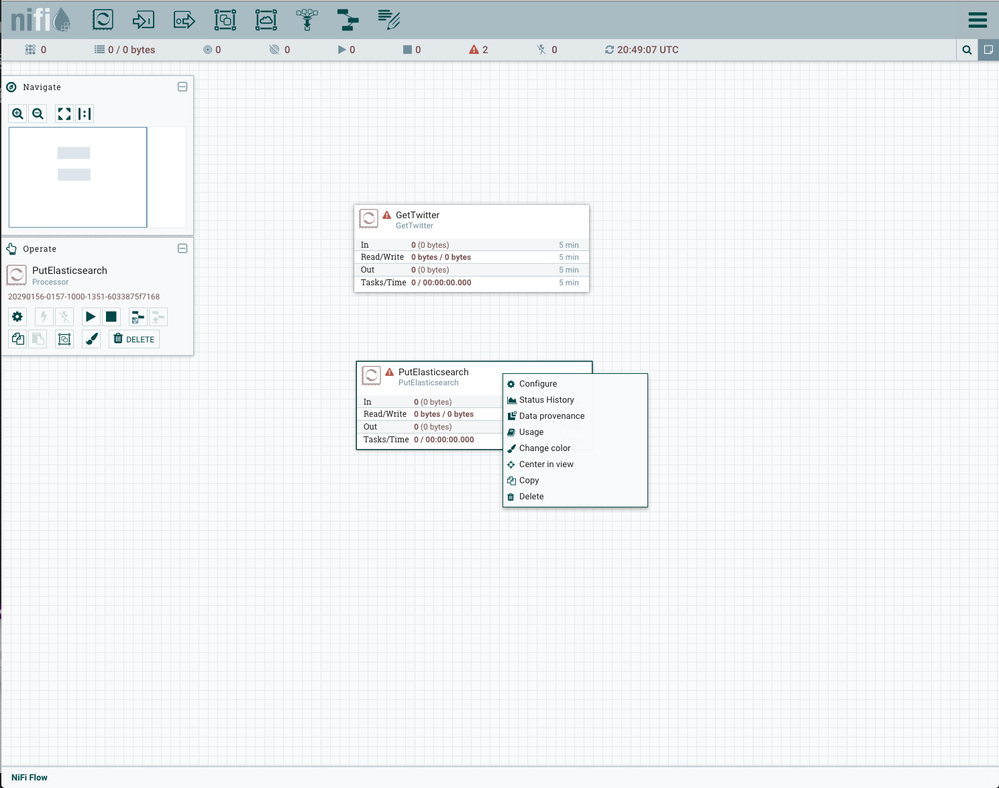Click the Label toolbar icon
The width and height of the screenshot is (999, 788).
(389, 19)
